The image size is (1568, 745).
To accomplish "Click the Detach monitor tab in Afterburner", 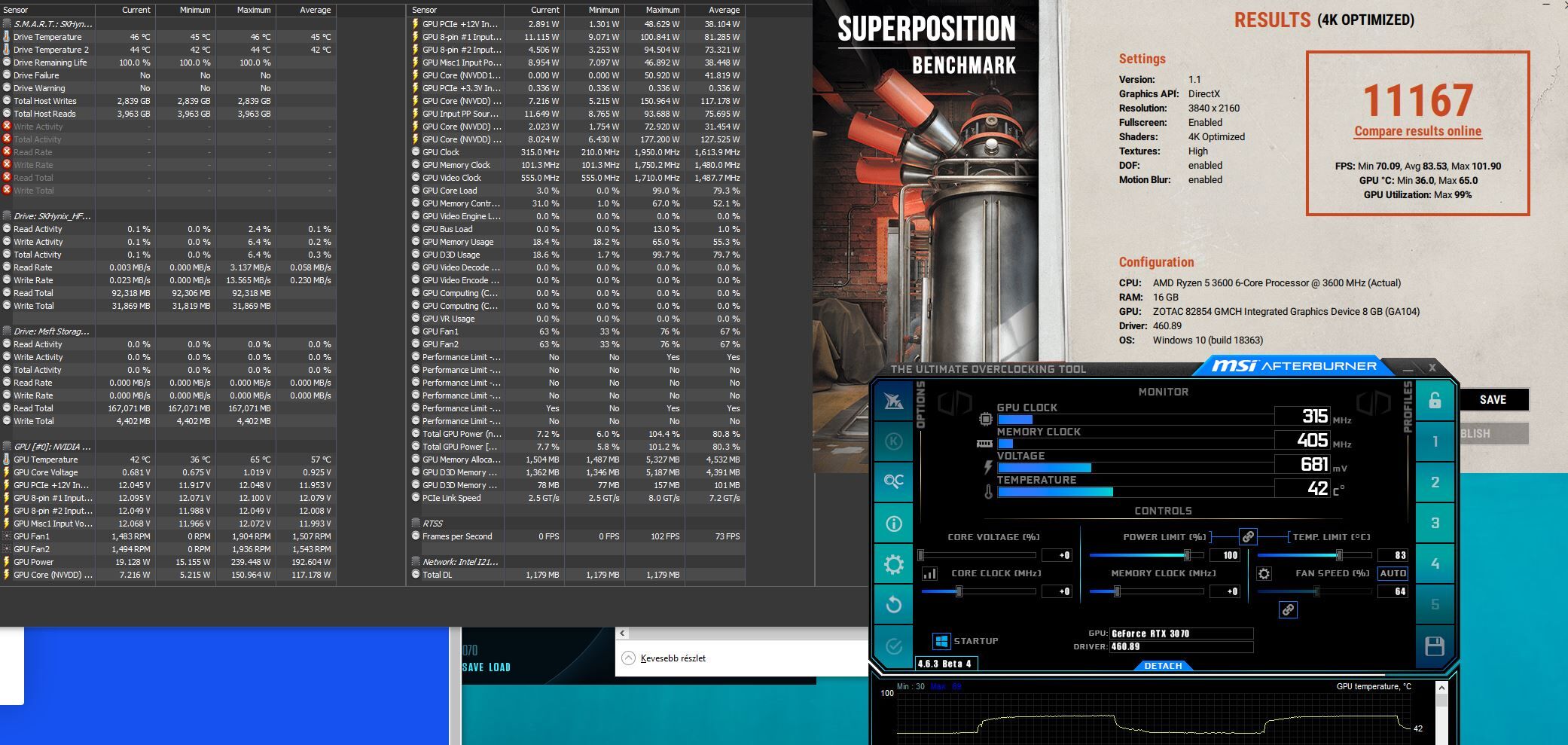I will 1163,666.
